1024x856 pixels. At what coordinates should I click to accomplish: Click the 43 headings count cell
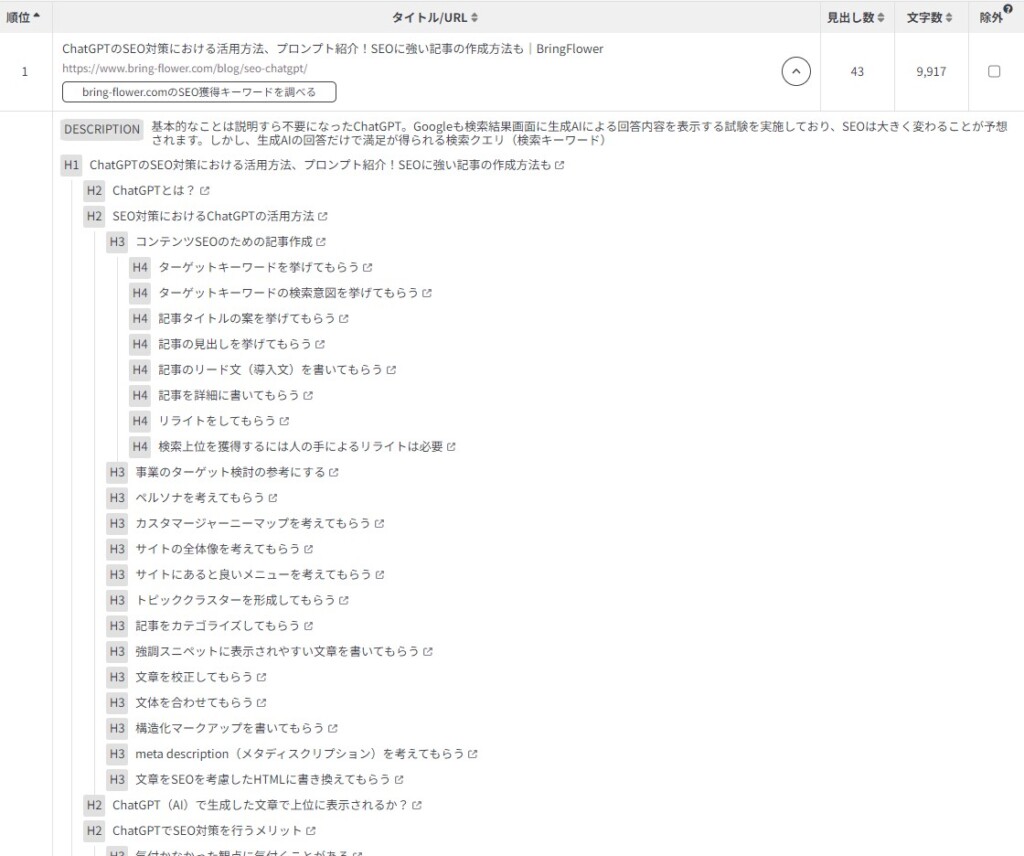[857, 72]
